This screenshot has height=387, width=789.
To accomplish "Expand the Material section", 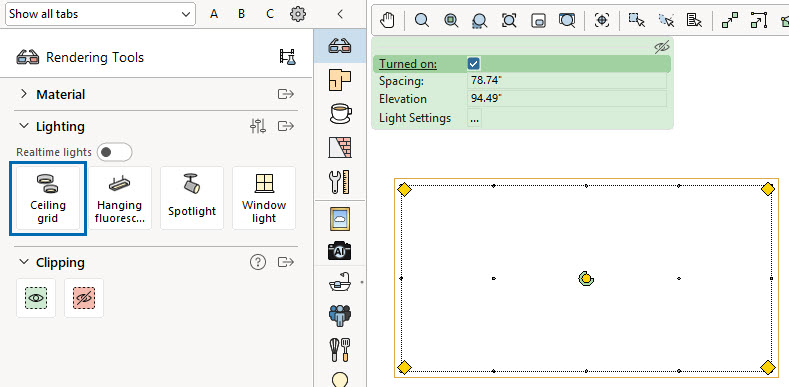I will tap(24, 94).
